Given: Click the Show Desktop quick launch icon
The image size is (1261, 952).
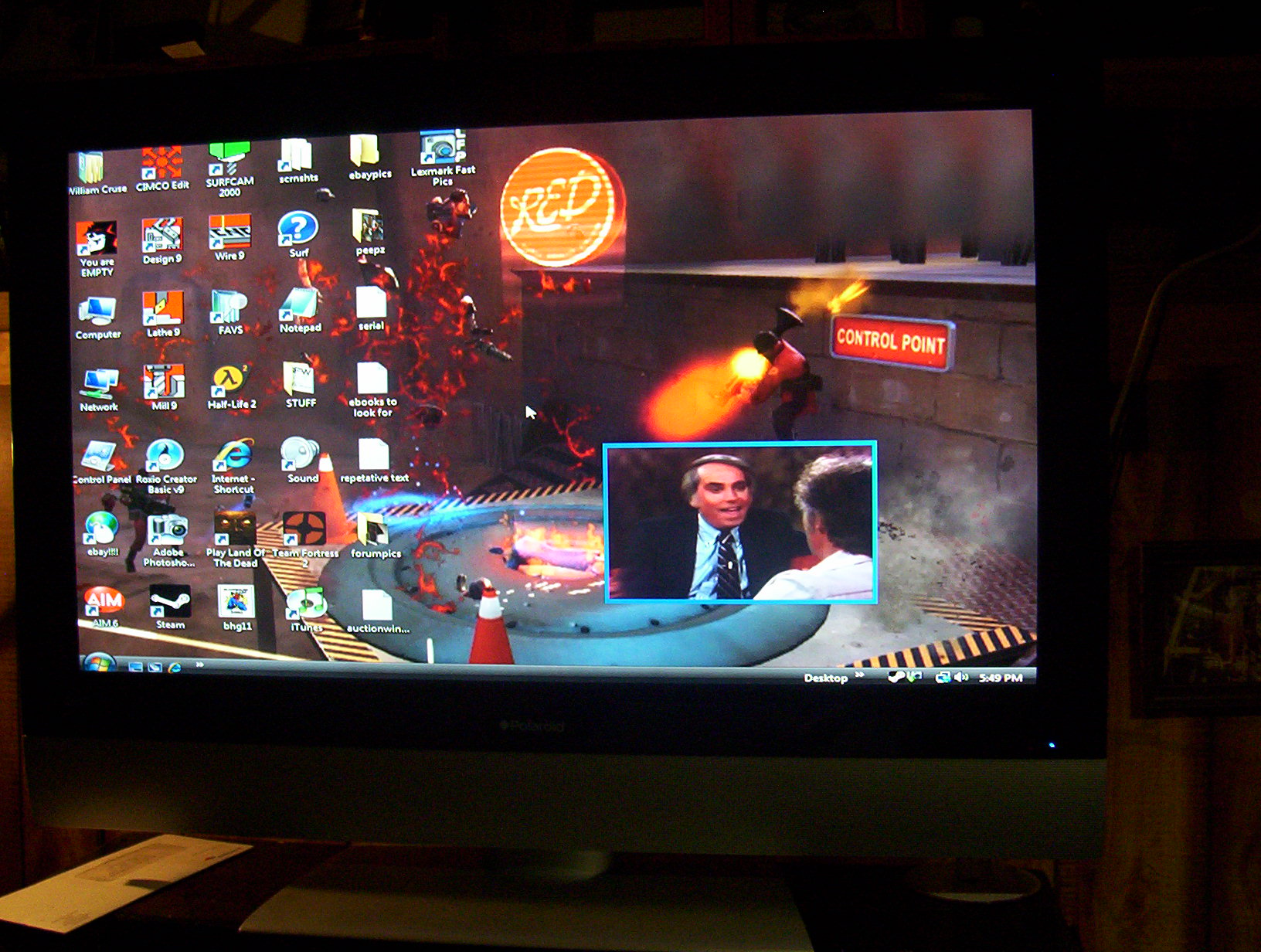Looking at the screenshot, I should point(135,667).
